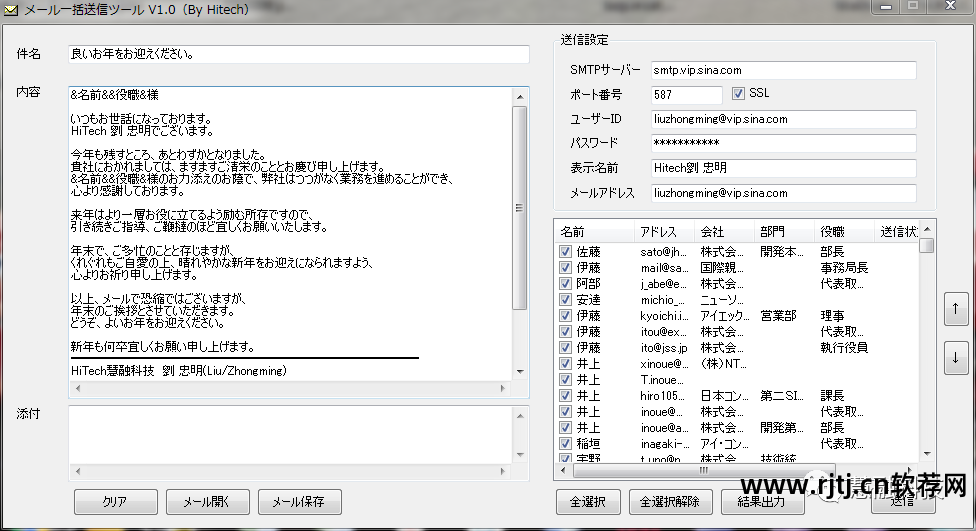
Task: Focus the パスワード field
Action: (x=784, y=143)
